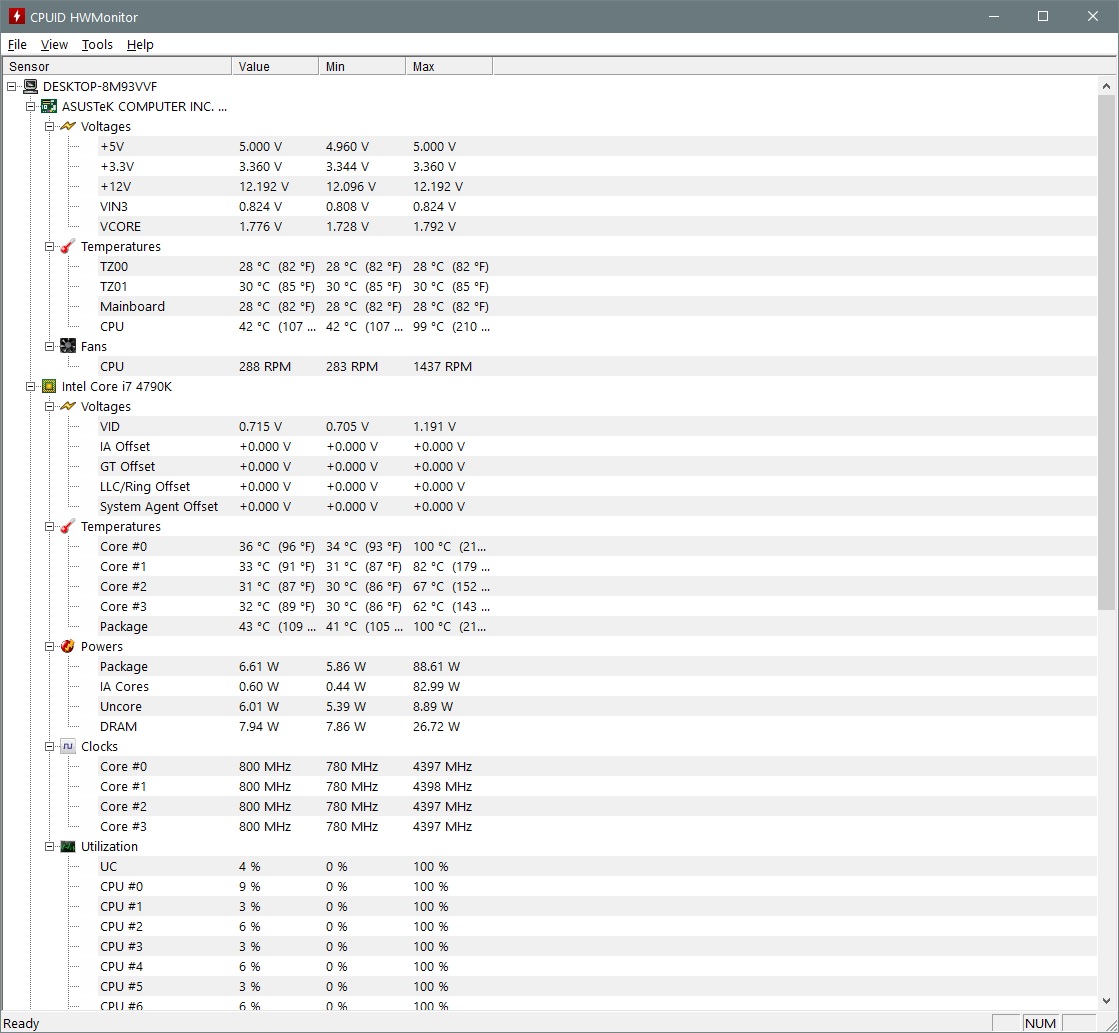
Task: Maximize the HWMonitor window
Action: 1043,16
